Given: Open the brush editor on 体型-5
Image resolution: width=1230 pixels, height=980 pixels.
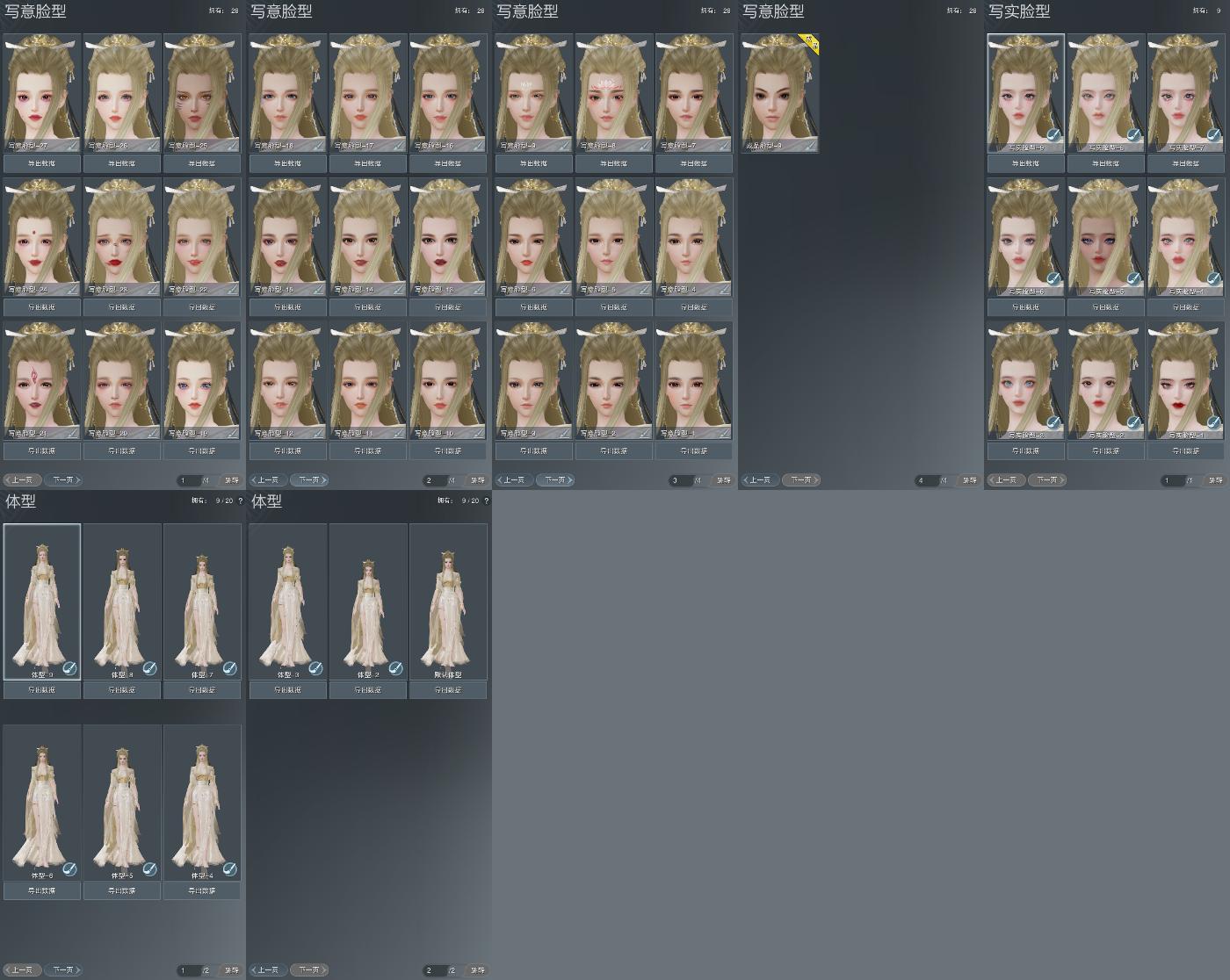Looking at the screenshot, I should [x=149, y=868].
